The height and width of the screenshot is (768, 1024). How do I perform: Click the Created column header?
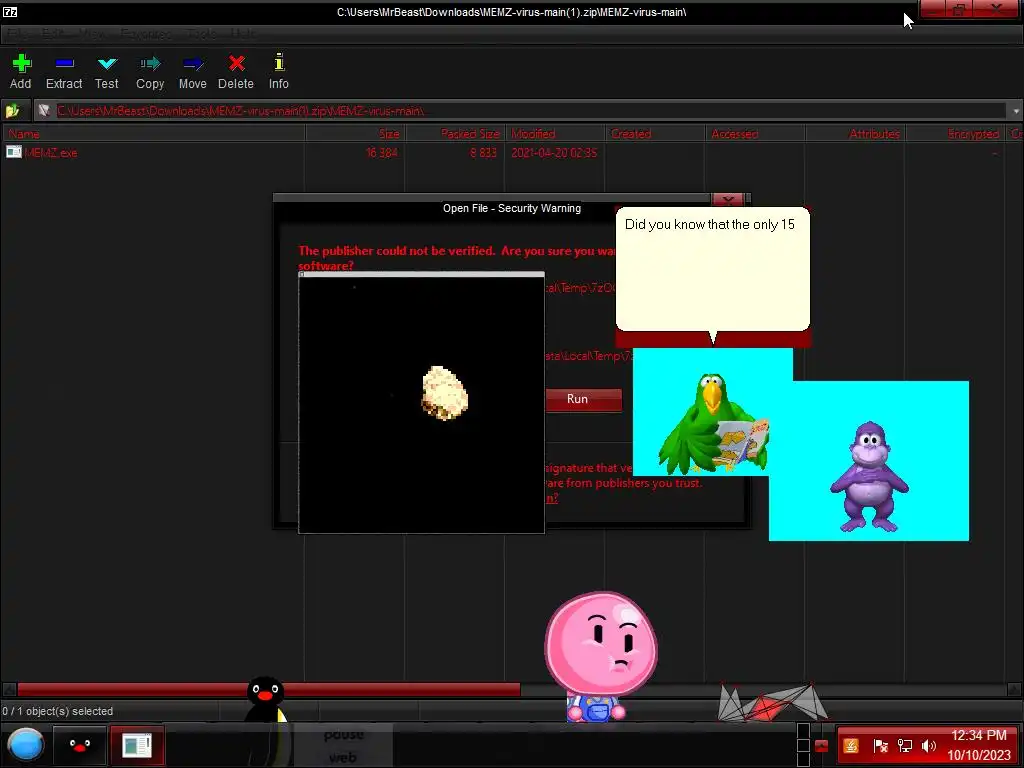[x=655, y=134]
